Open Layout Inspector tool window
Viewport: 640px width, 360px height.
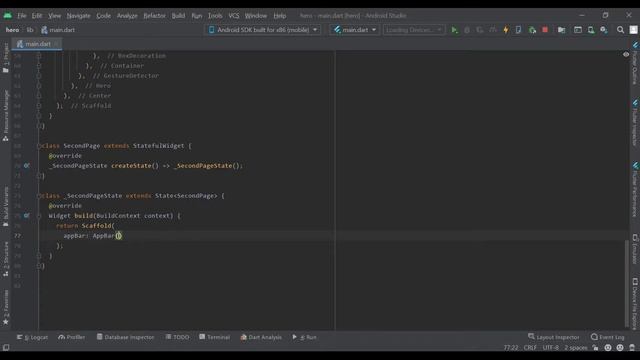(553, 337)
